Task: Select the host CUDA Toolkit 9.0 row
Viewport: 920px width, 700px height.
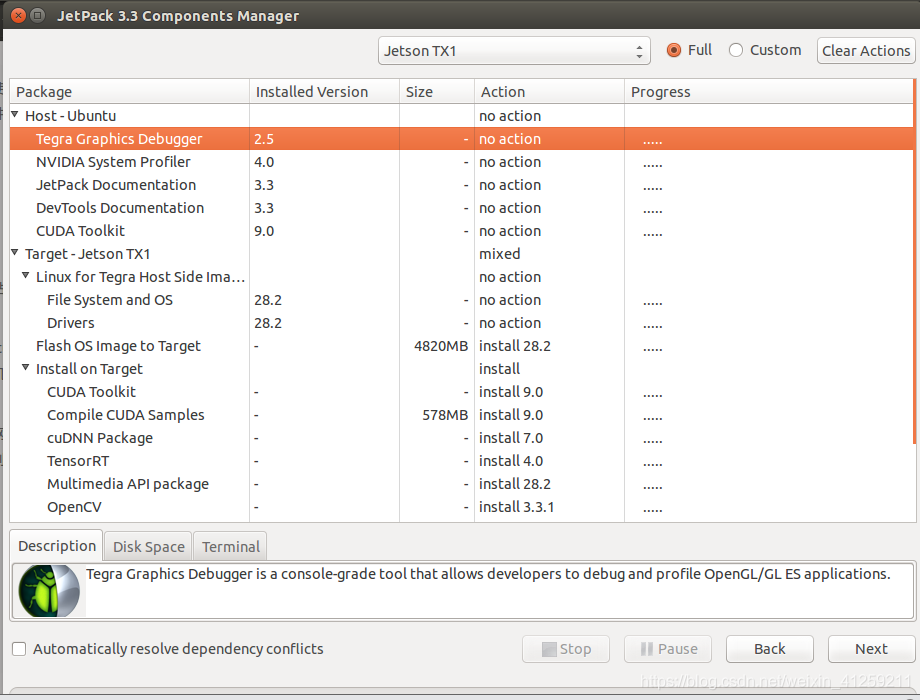Action: point(461,231)
